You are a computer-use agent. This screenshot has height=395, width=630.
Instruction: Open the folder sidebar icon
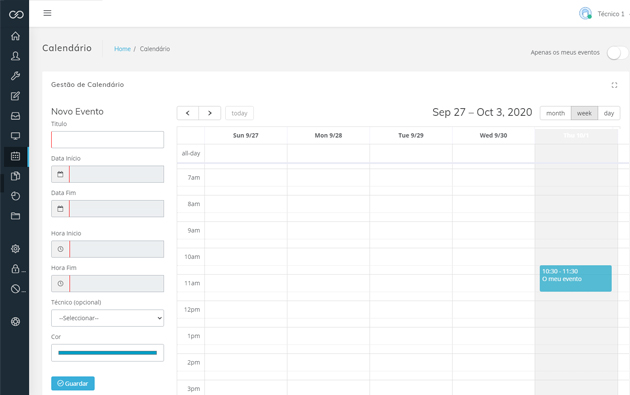click(x=15, y=216)
